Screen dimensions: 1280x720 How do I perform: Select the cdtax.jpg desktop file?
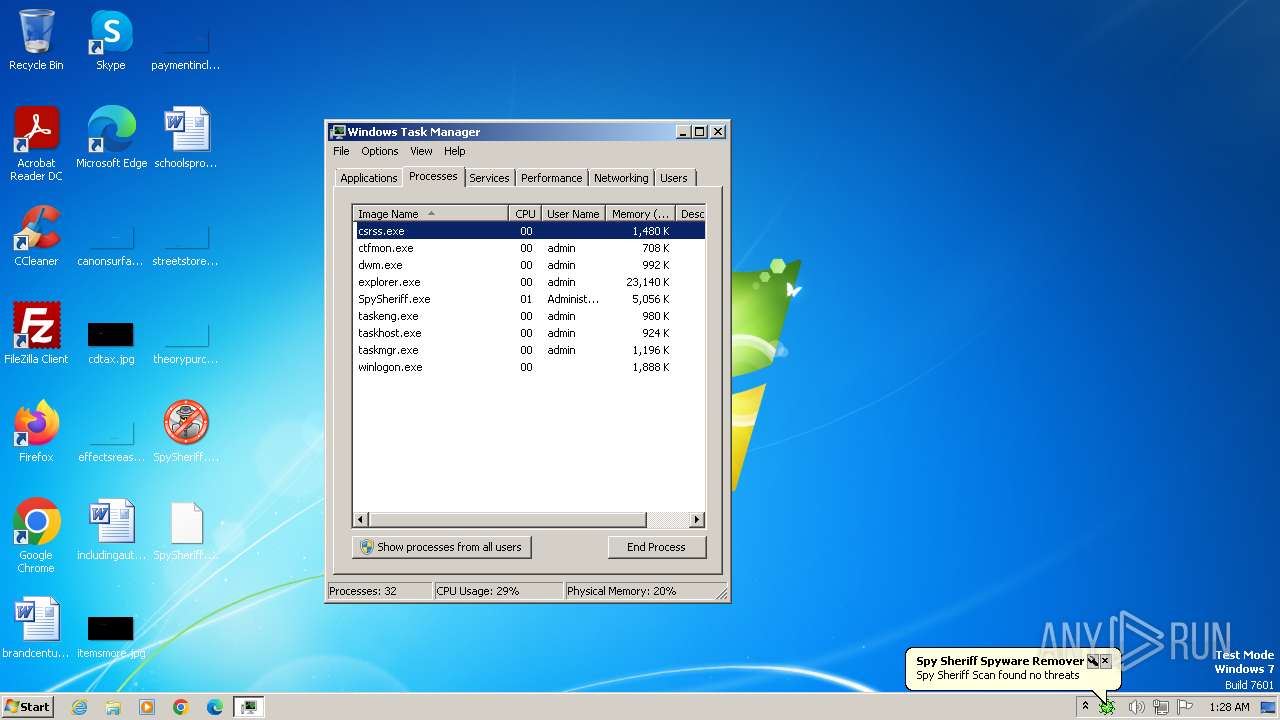tap(111, 340)
